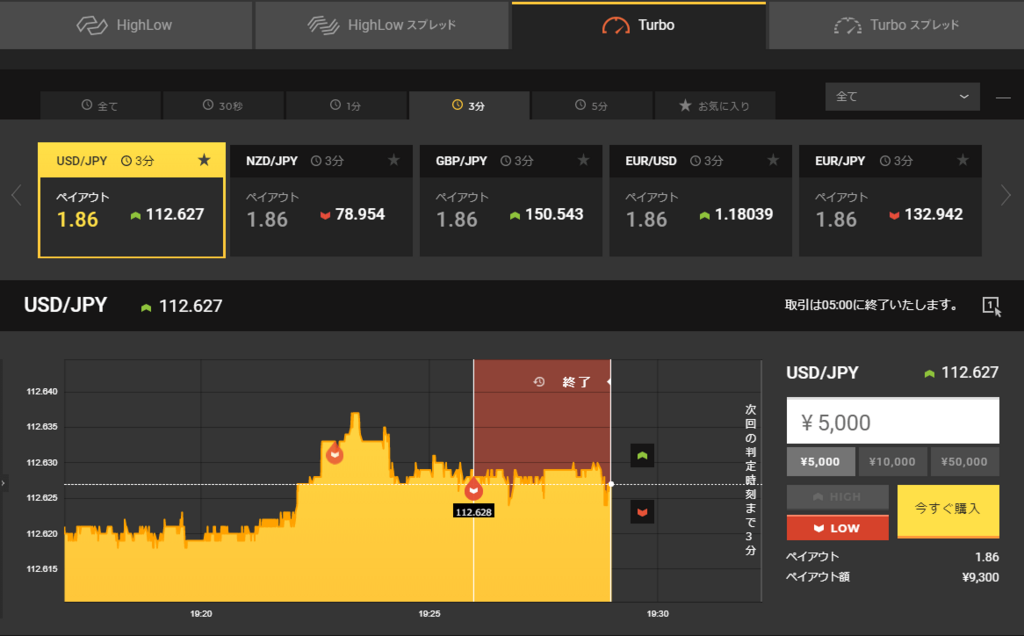The width and height of the screenshot is (1024, 636).
Task: Click the red LOW arrow icon beside the chart
Action: tap(641, 512)
